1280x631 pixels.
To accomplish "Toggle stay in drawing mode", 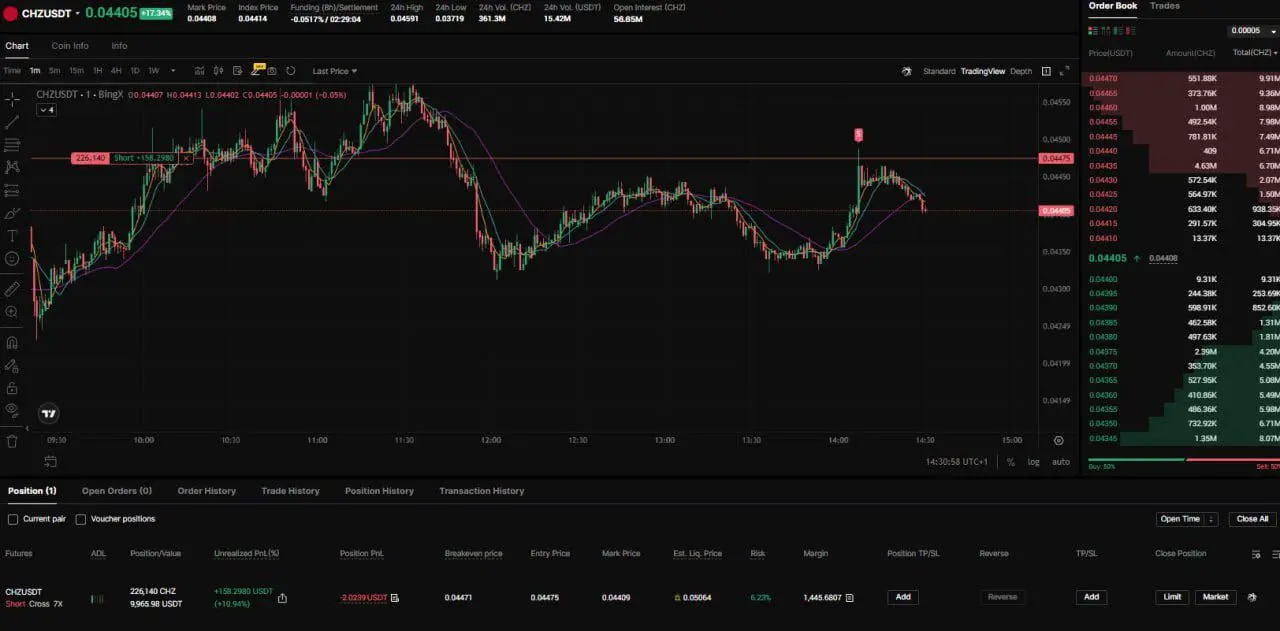I will pyautogui.click(x=12, y=365).
